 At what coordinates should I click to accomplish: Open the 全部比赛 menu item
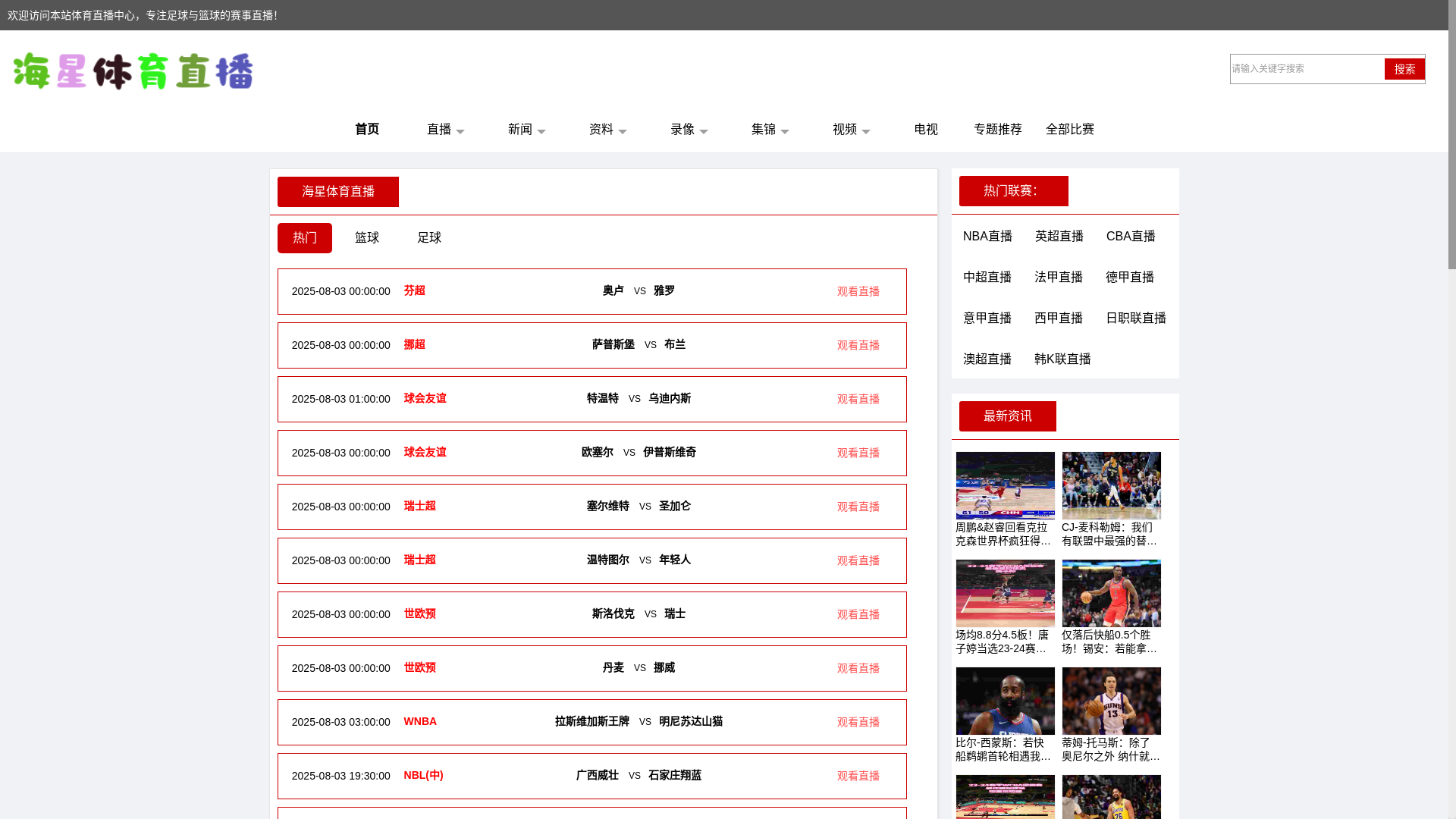click(1070, 130)
